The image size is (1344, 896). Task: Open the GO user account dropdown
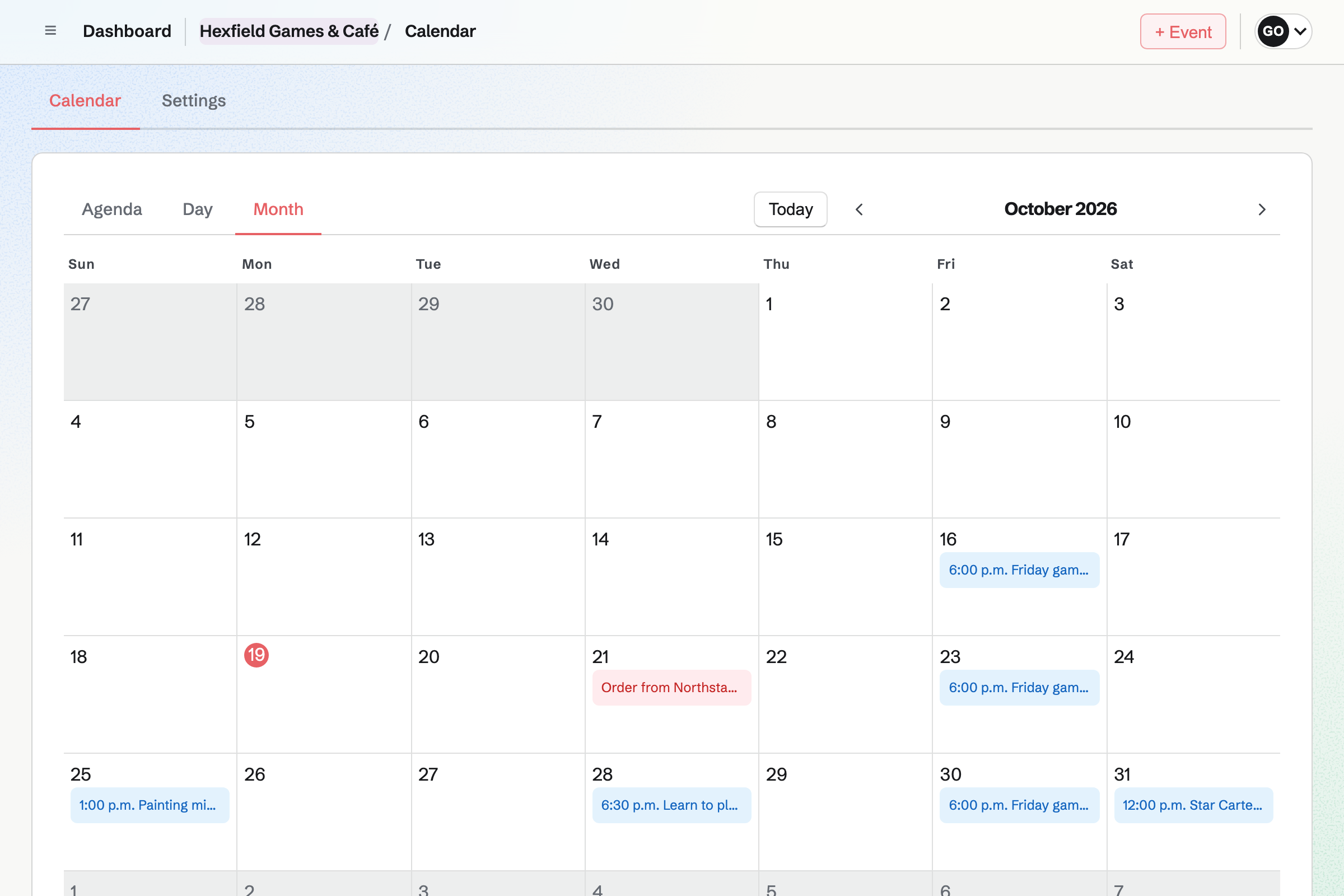tap(1283, 31)
